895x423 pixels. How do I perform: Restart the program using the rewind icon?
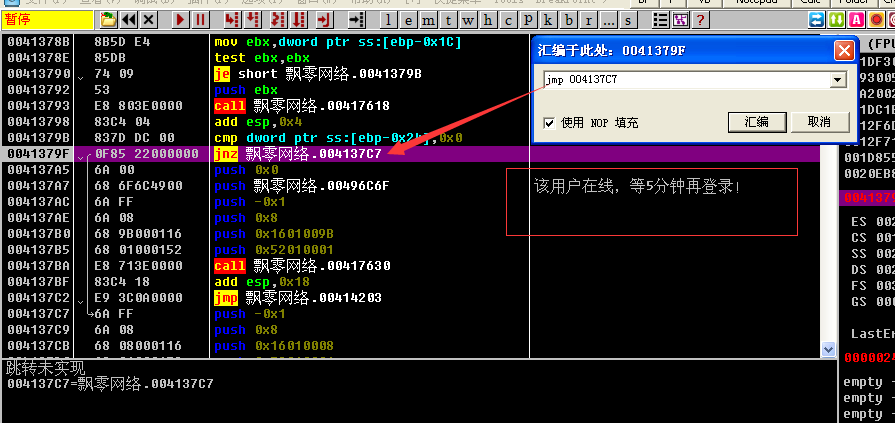click(x=129, y=20)
